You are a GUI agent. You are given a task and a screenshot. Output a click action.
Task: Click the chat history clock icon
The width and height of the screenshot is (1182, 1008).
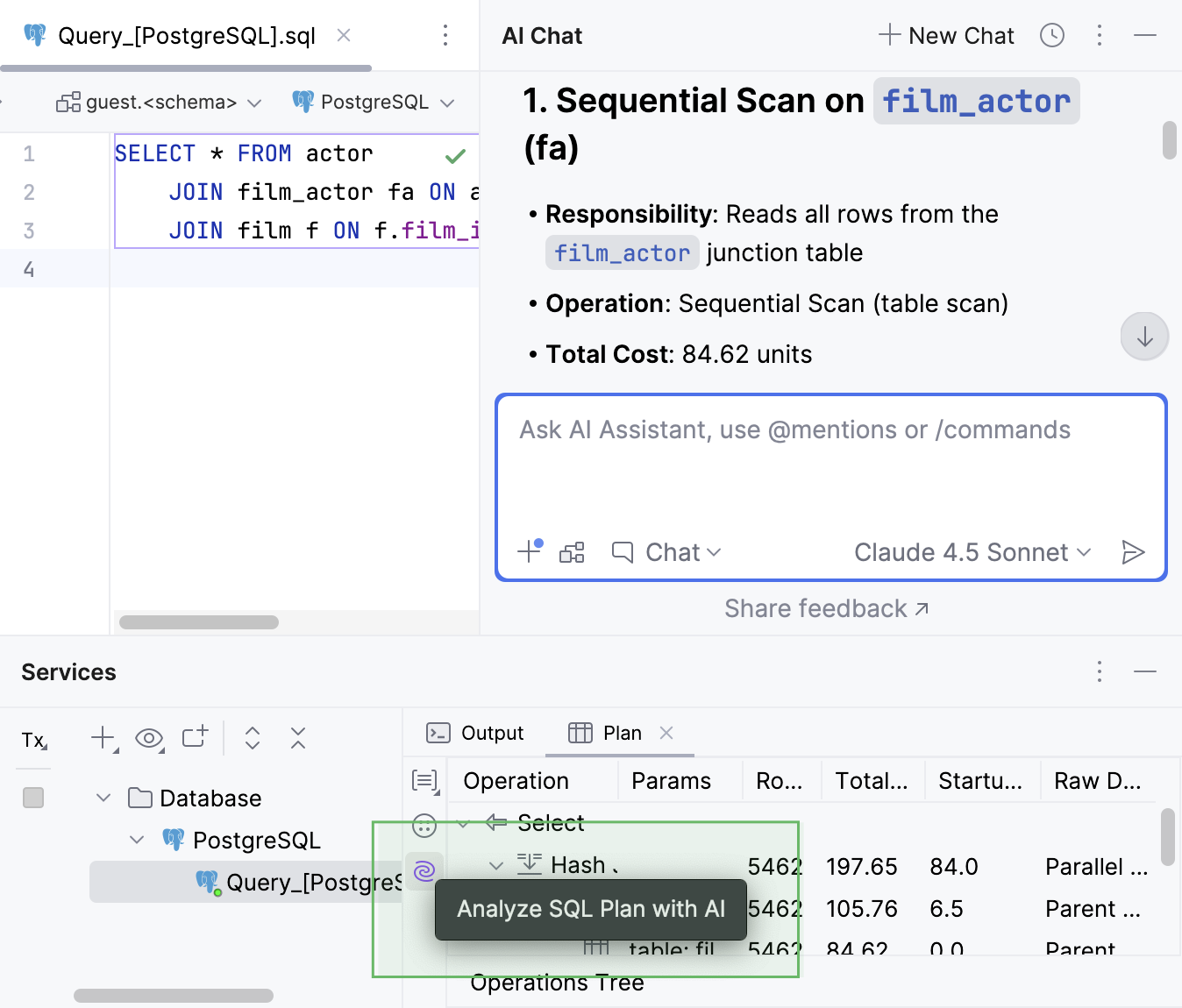pos(1051,36)
